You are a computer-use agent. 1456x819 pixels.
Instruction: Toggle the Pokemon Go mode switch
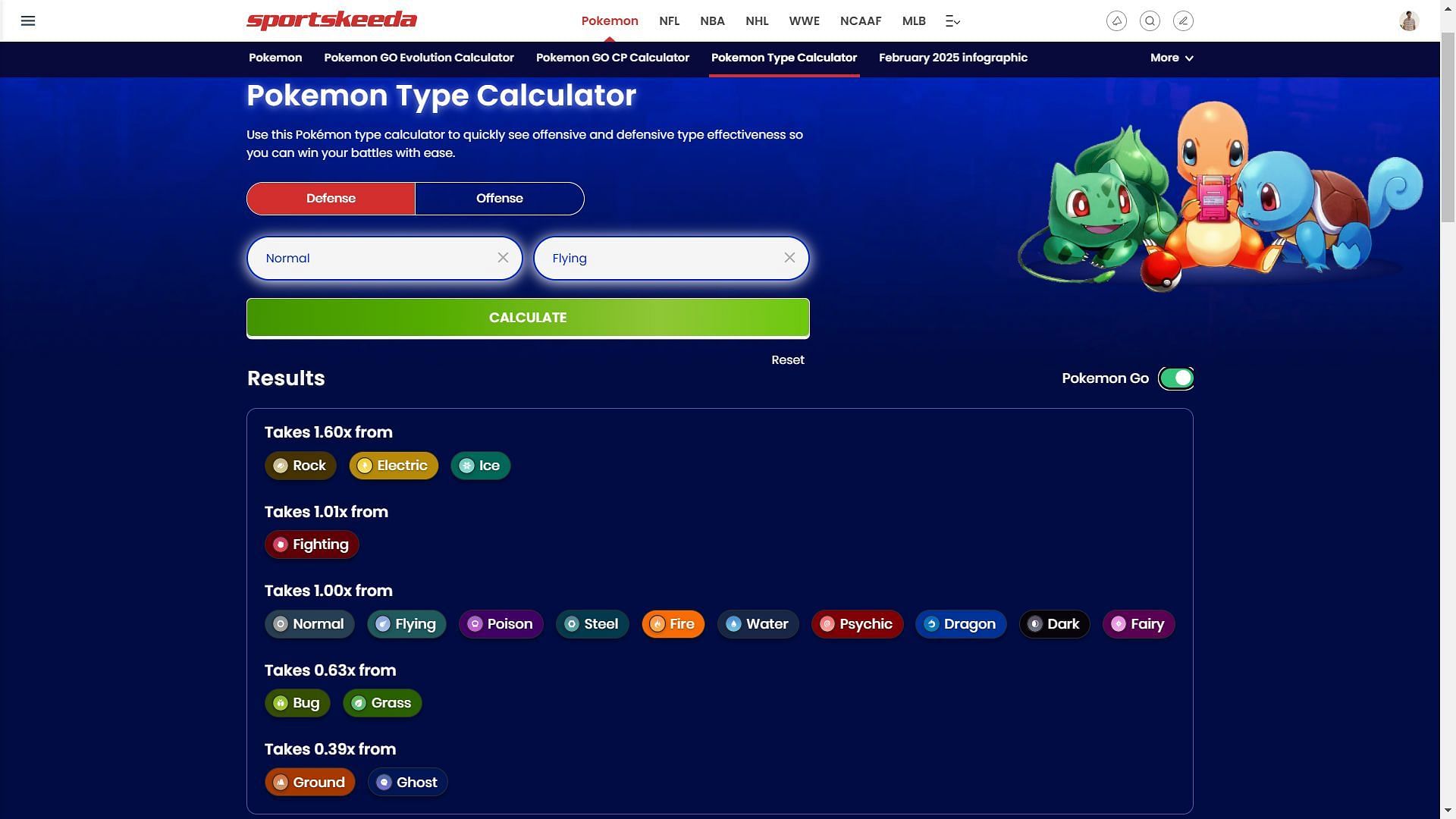pyautogui.click(x=1175, y=378)
